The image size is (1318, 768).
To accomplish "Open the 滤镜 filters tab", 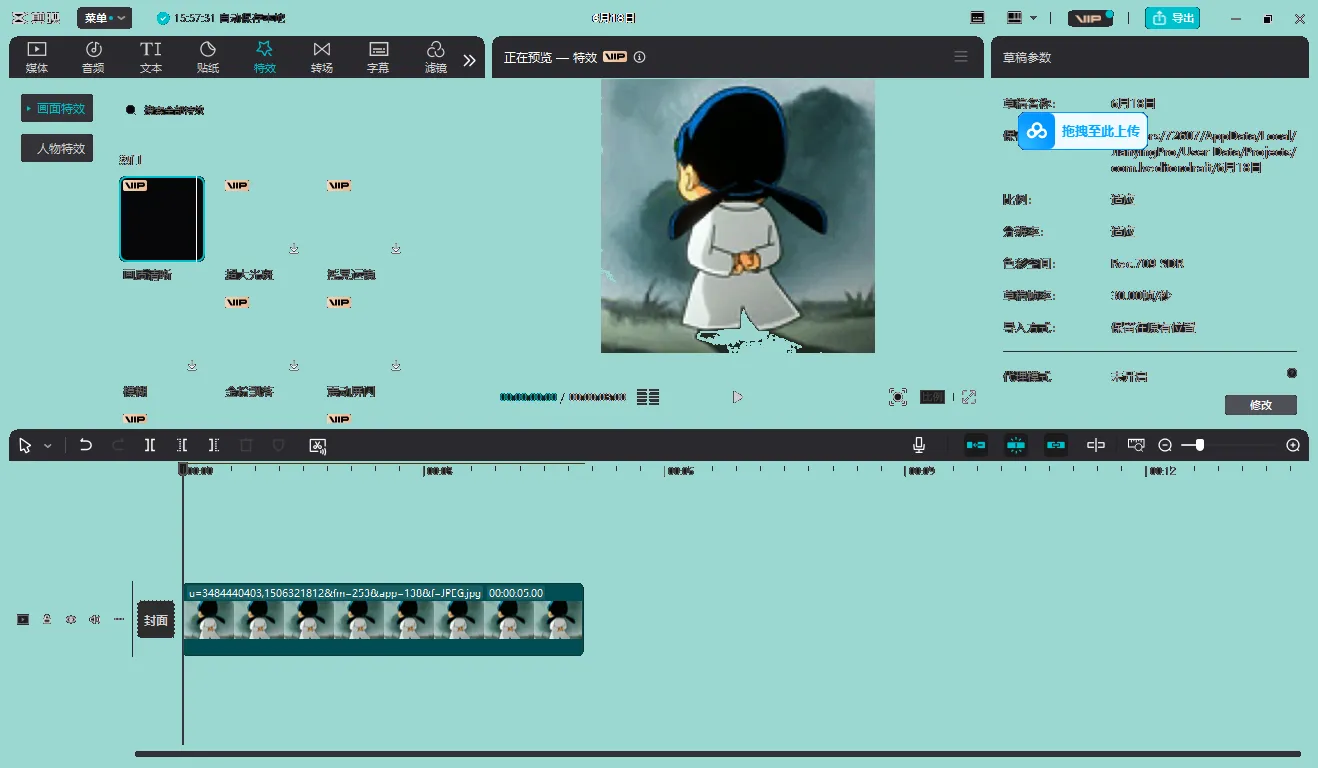I will (x=435, y=57).
